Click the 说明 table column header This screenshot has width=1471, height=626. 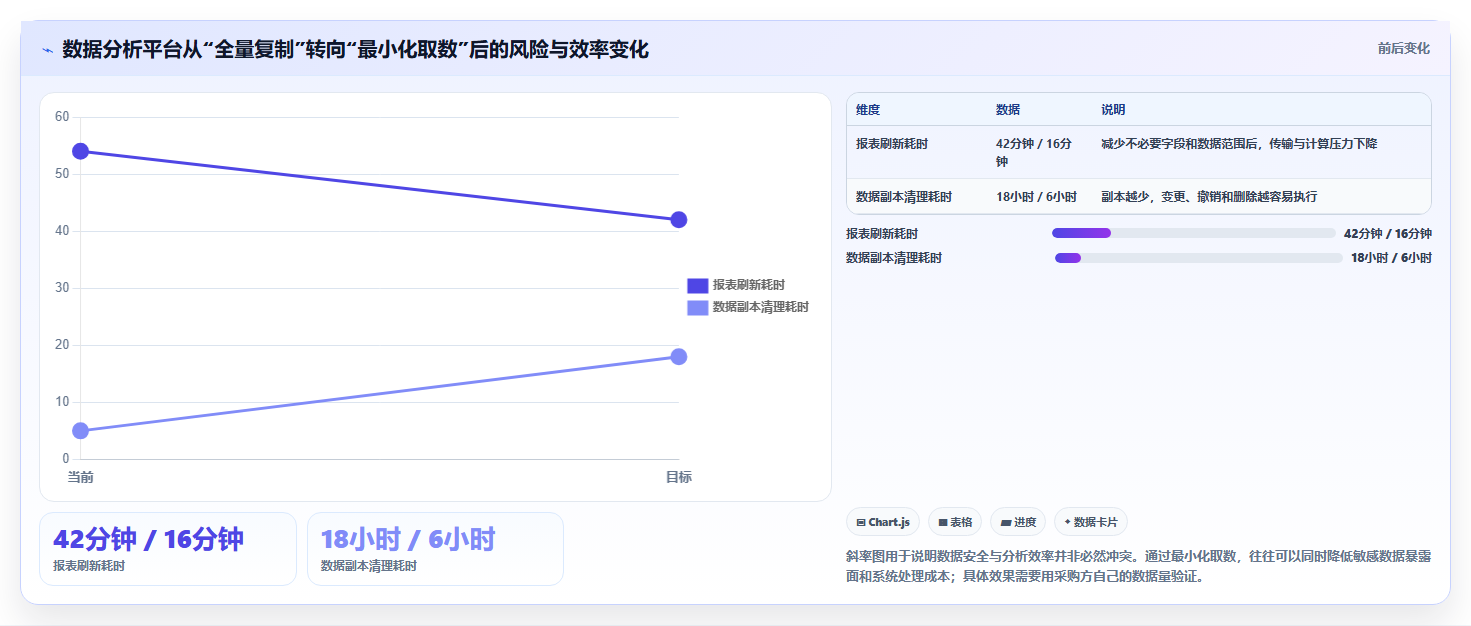(x=1113, y=110)
